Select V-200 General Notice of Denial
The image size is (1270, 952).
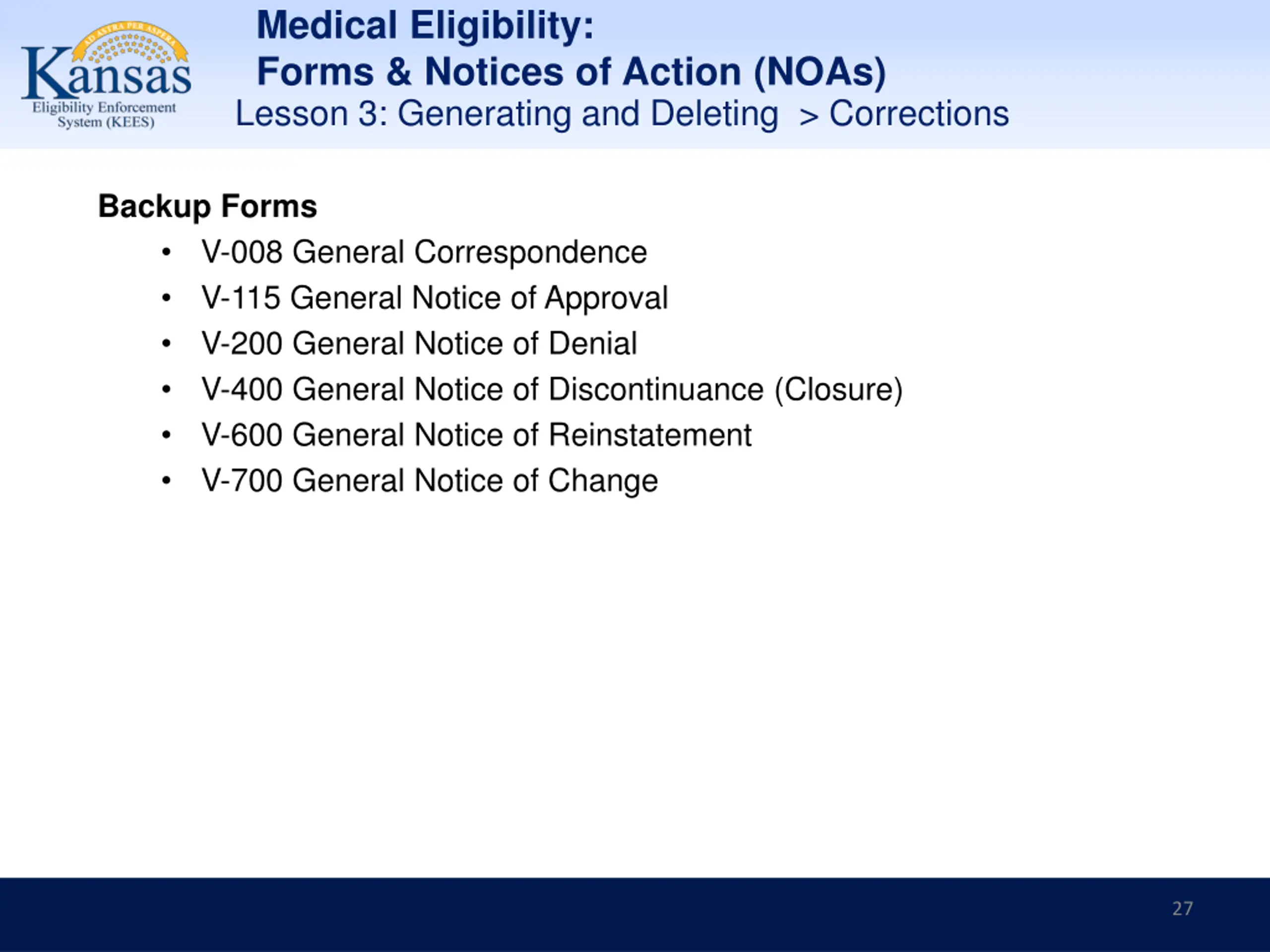point(419,343)
